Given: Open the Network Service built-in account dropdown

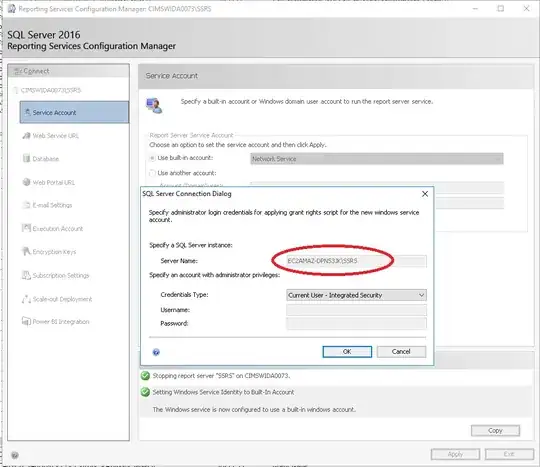Looking at the screenshot, I should pos(377,159).
